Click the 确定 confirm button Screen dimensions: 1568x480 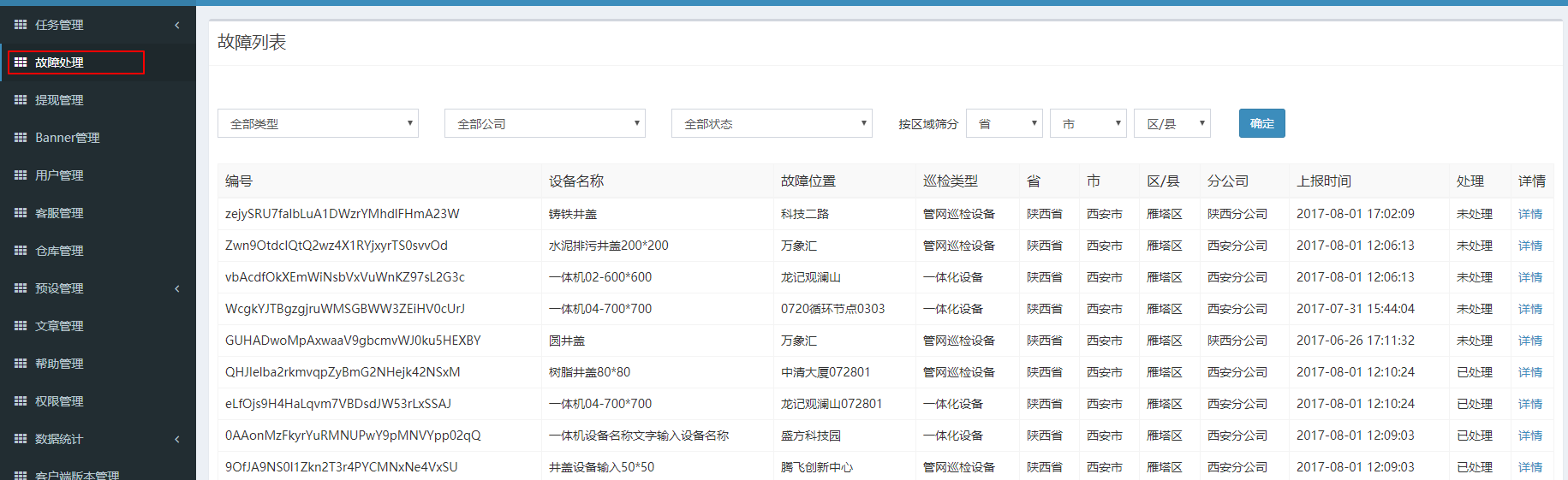[1262, 123]
